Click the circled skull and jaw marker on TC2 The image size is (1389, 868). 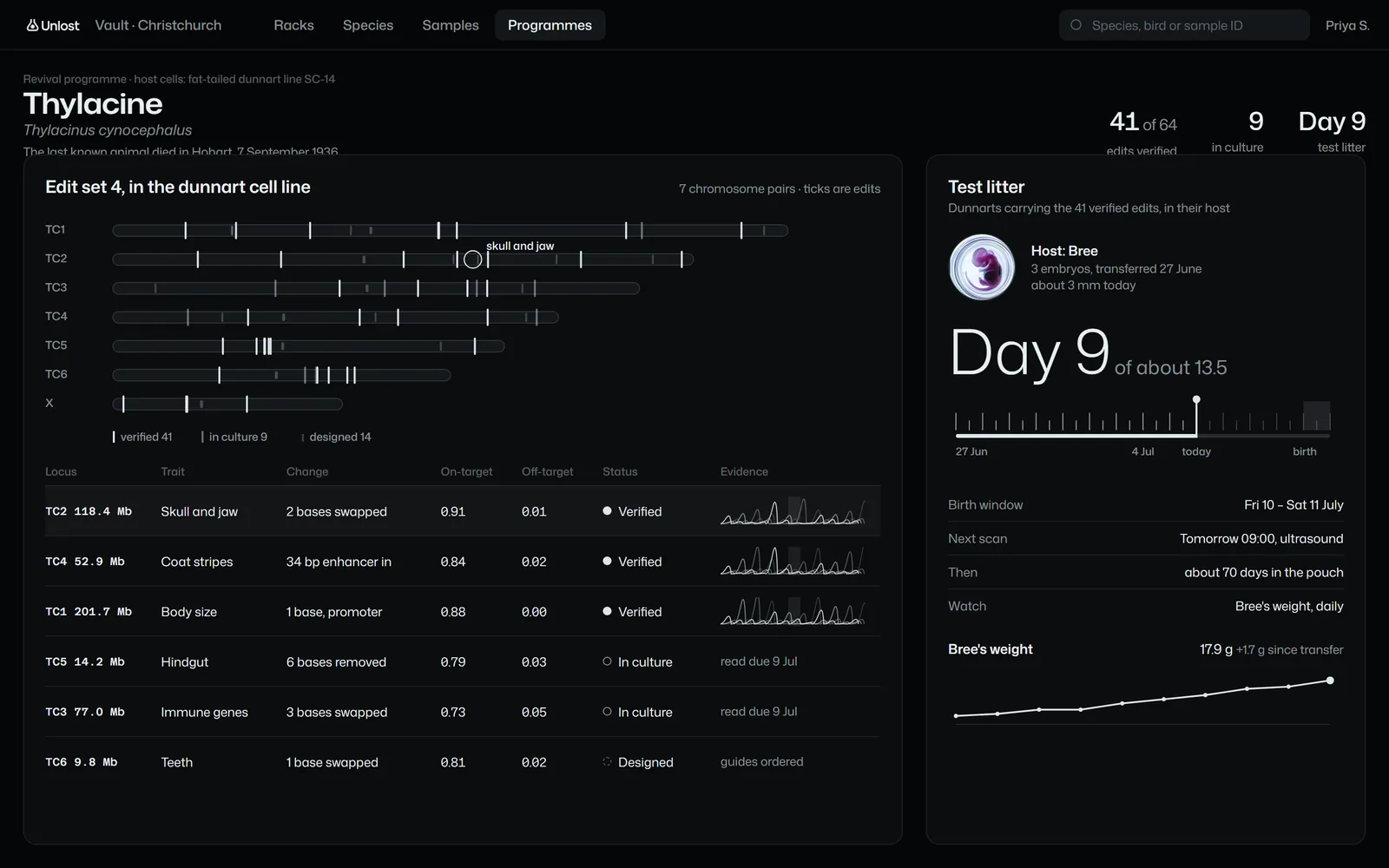tap(472, 259)
